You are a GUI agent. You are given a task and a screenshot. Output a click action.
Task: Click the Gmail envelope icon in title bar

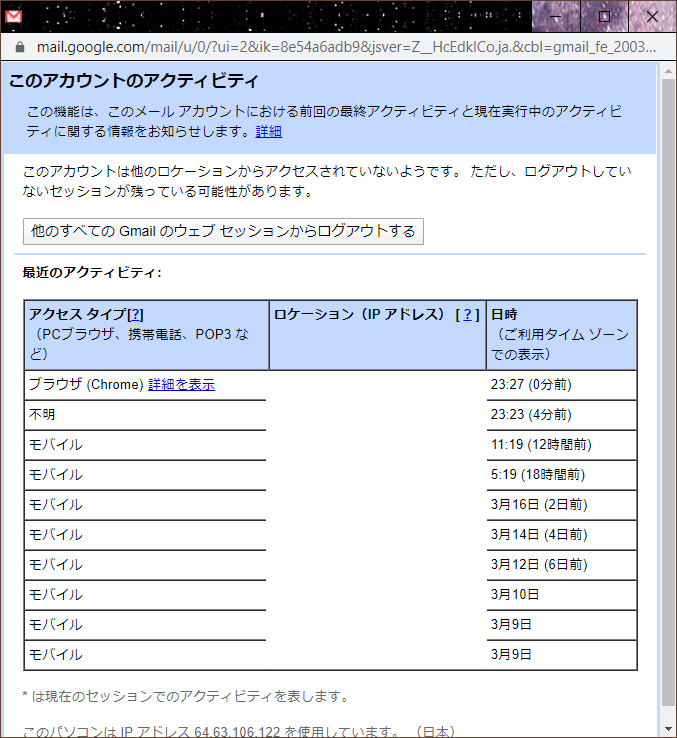click(x=13, y=16)
